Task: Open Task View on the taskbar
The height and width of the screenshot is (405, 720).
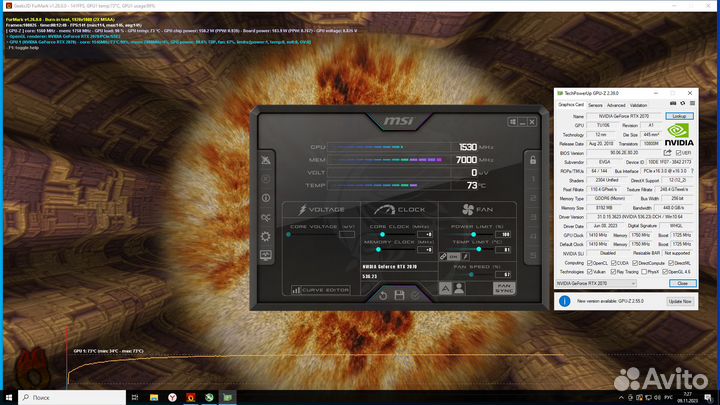Action: (135, 398)
